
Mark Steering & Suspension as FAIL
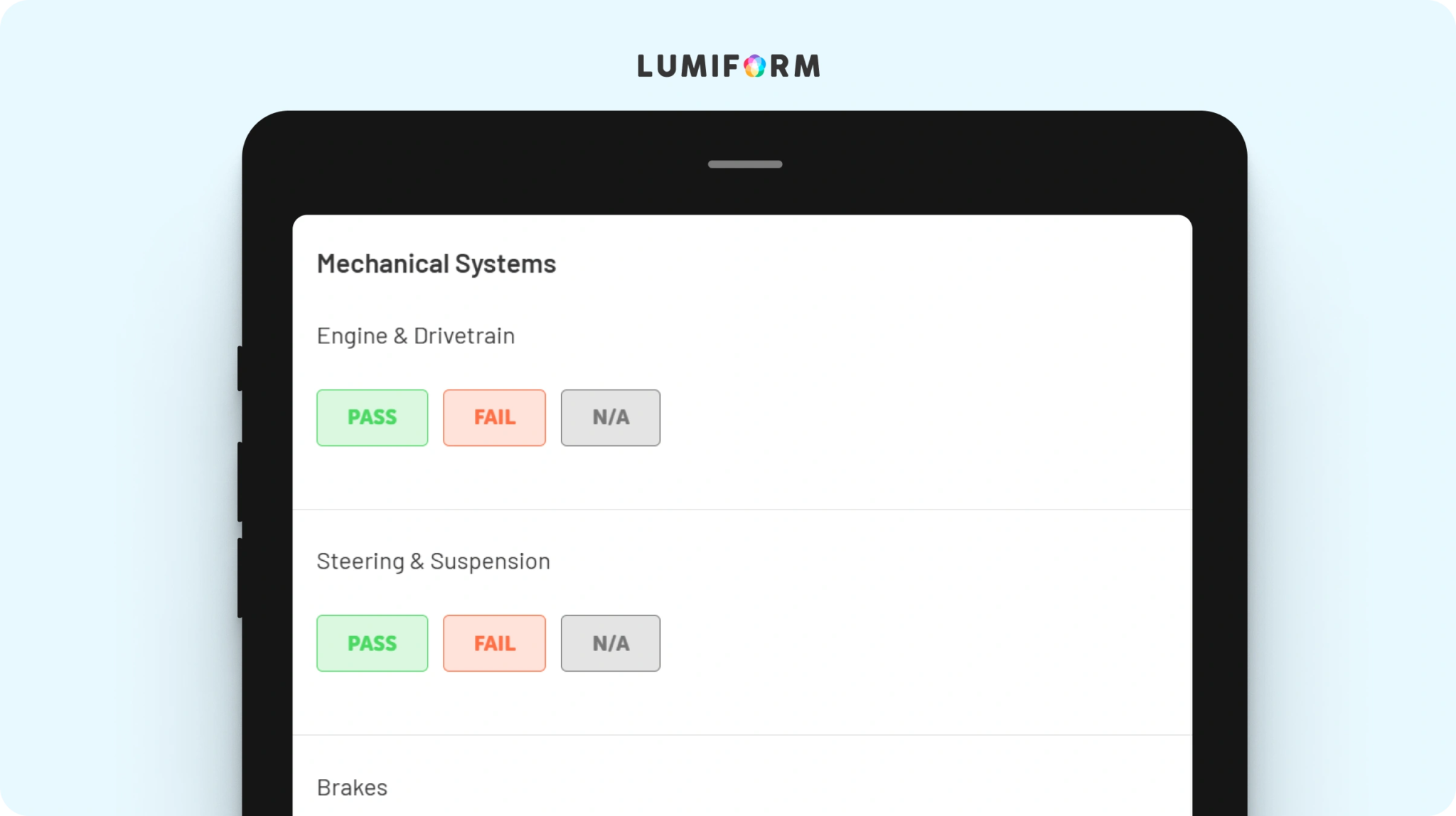pos(494,643)
